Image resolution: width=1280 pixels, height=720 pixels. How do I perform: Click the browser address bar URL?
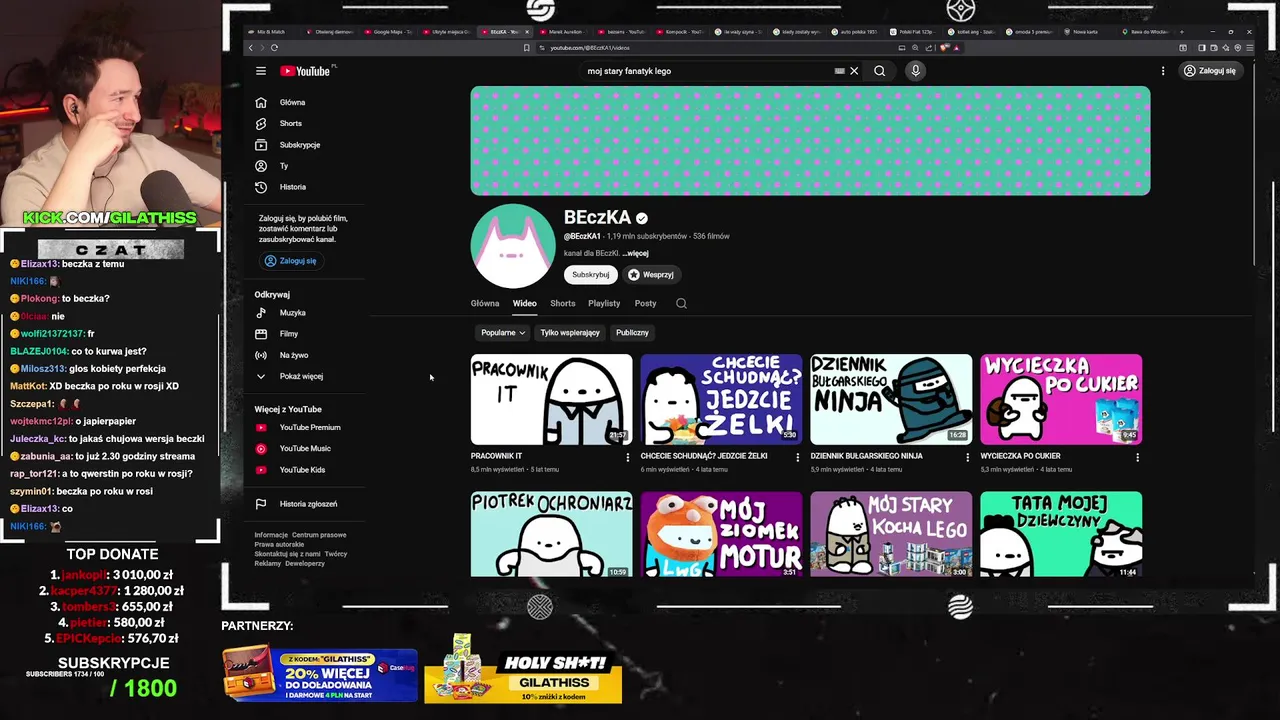tap(589, 47)
